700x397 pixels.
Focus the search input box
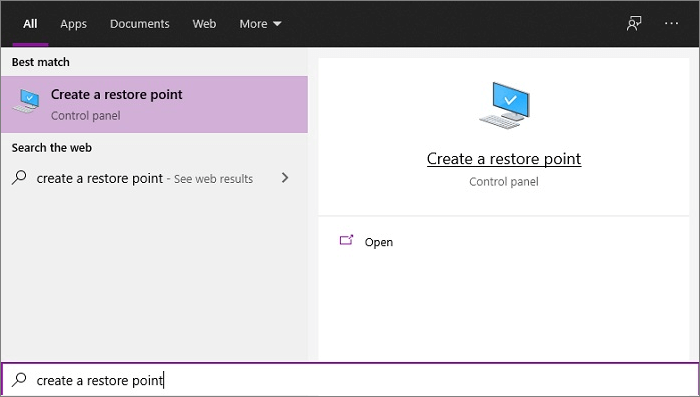point(350,380)
